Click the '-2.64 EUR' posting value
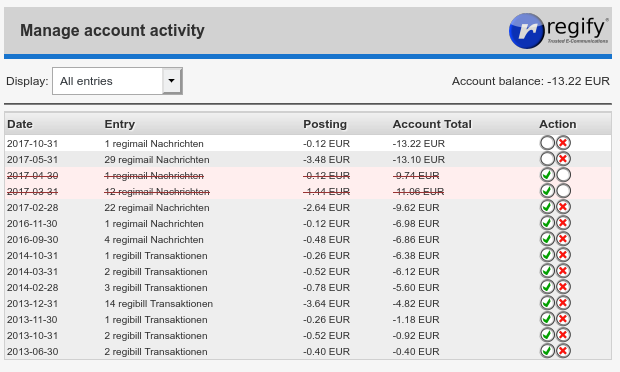The width and height of the screenshot is (620, 372). pos(326,208)
